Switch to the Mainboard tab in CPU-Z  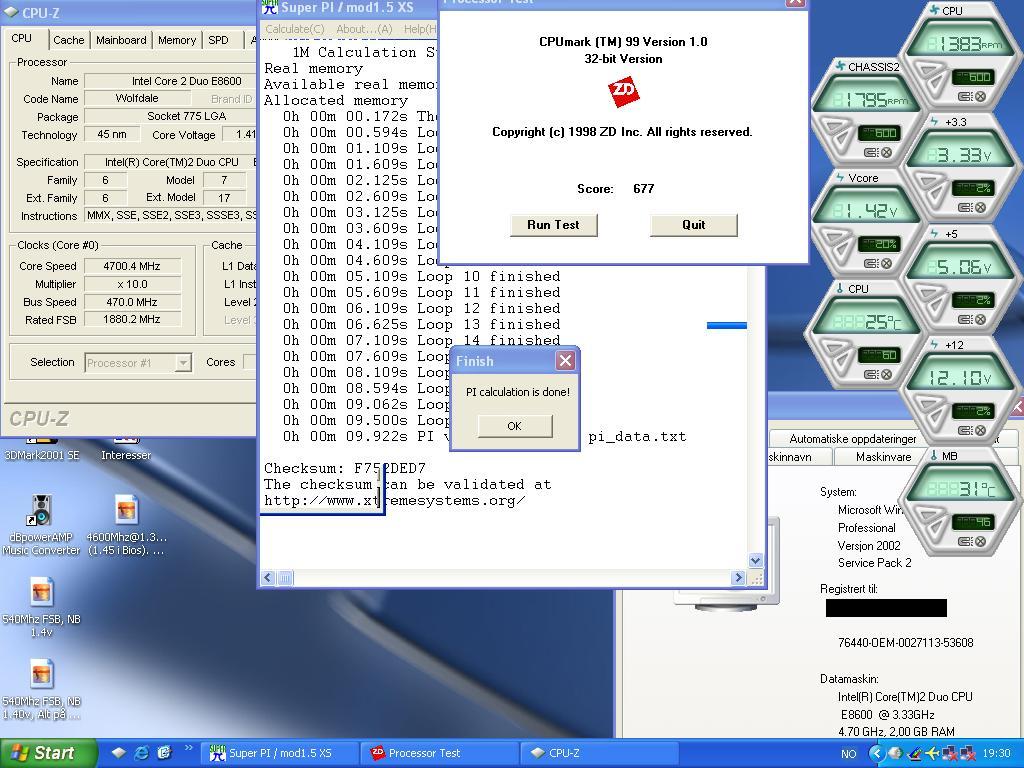tap(121, 40)
